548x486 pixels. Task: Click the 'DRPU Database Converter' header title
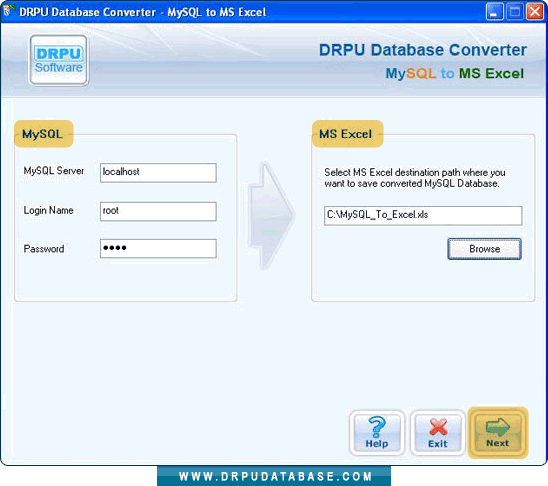pos(423,50)
